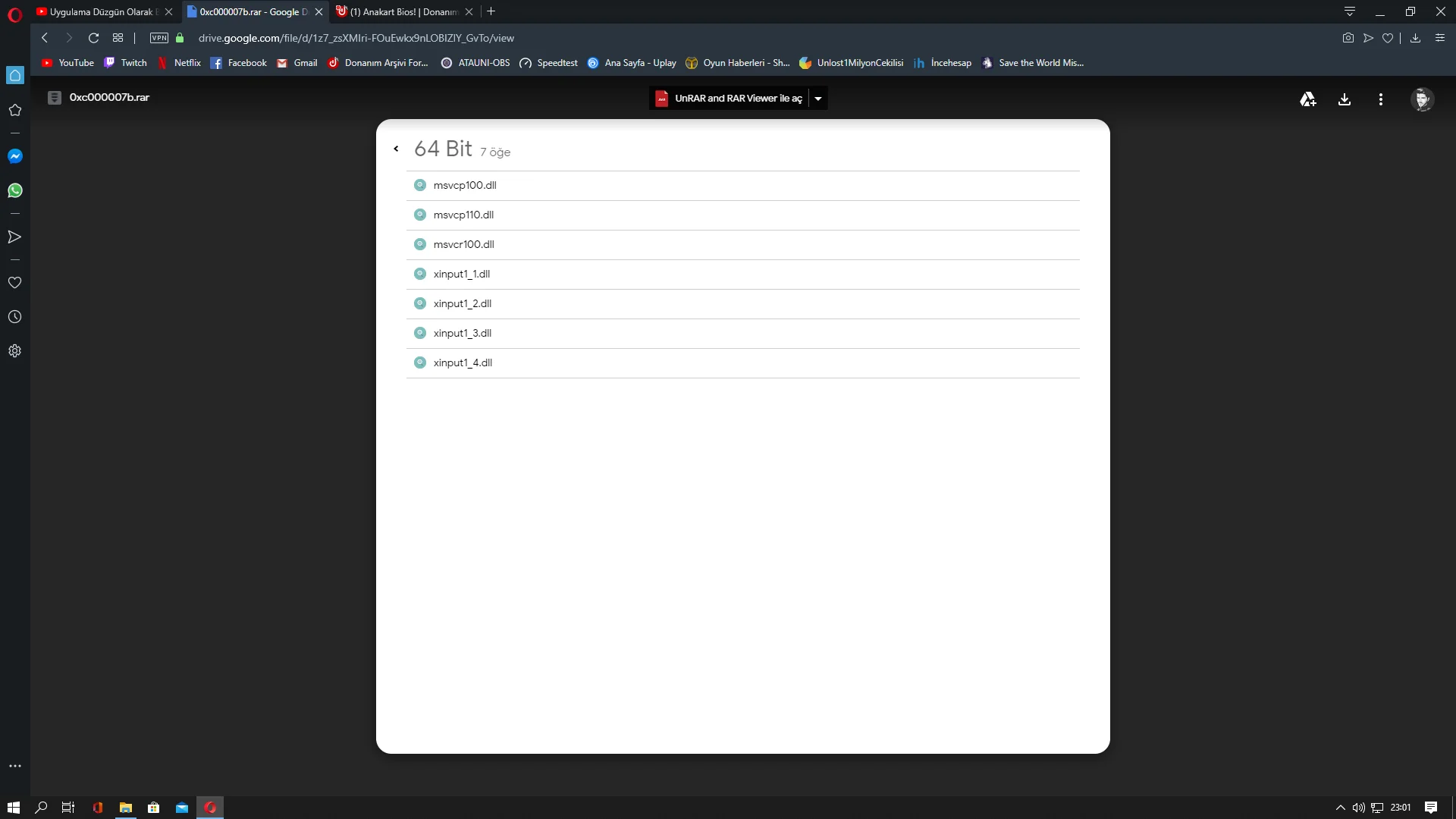Show hidden system tray icons
1456x819 pixels.
pos(1340,808)
